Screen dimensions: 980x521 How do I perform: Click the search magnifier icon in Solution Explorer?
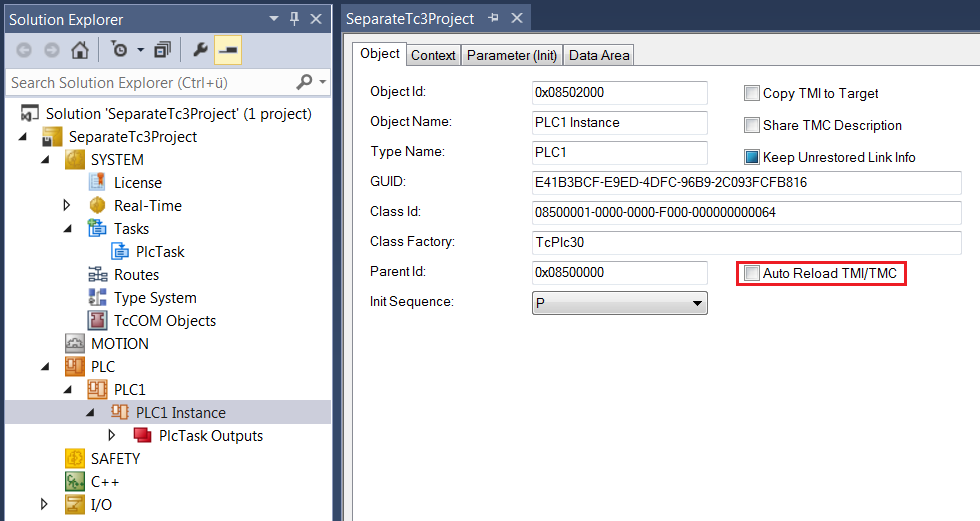click(x=304, y=82)
